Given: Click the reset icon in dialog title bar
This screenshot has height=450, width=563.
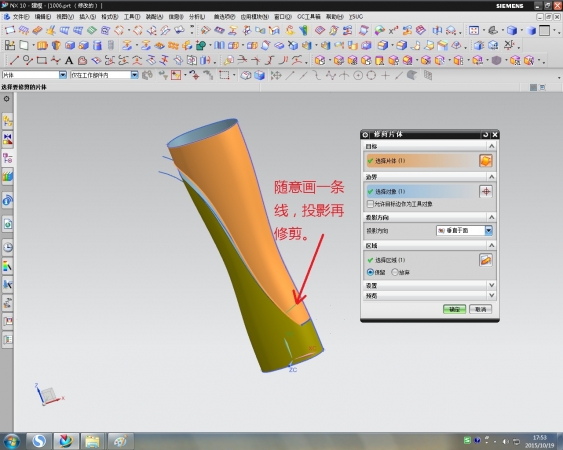Looking at the screenshot, I should pos(485,135).
